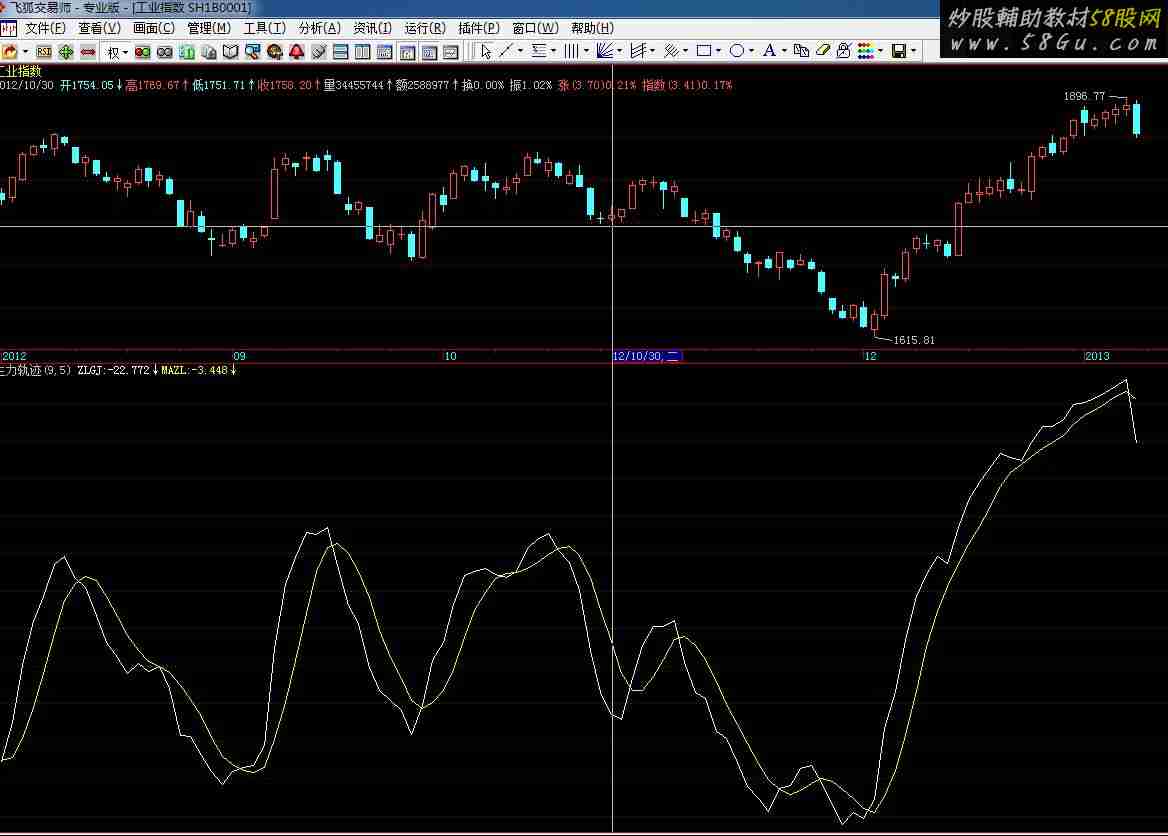Open the 画面(C) menu
Screen dimensions: 1168x836
pyautogui.click(x=153, y=28)
